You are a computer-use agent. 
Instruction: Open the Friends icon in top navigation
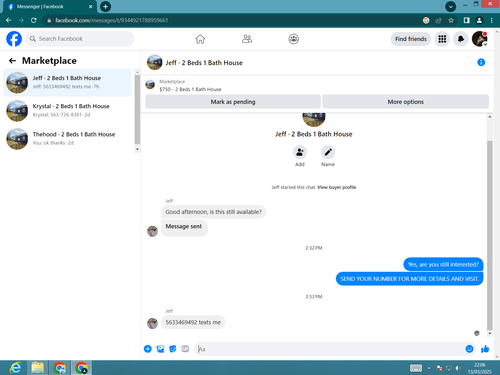247,39
